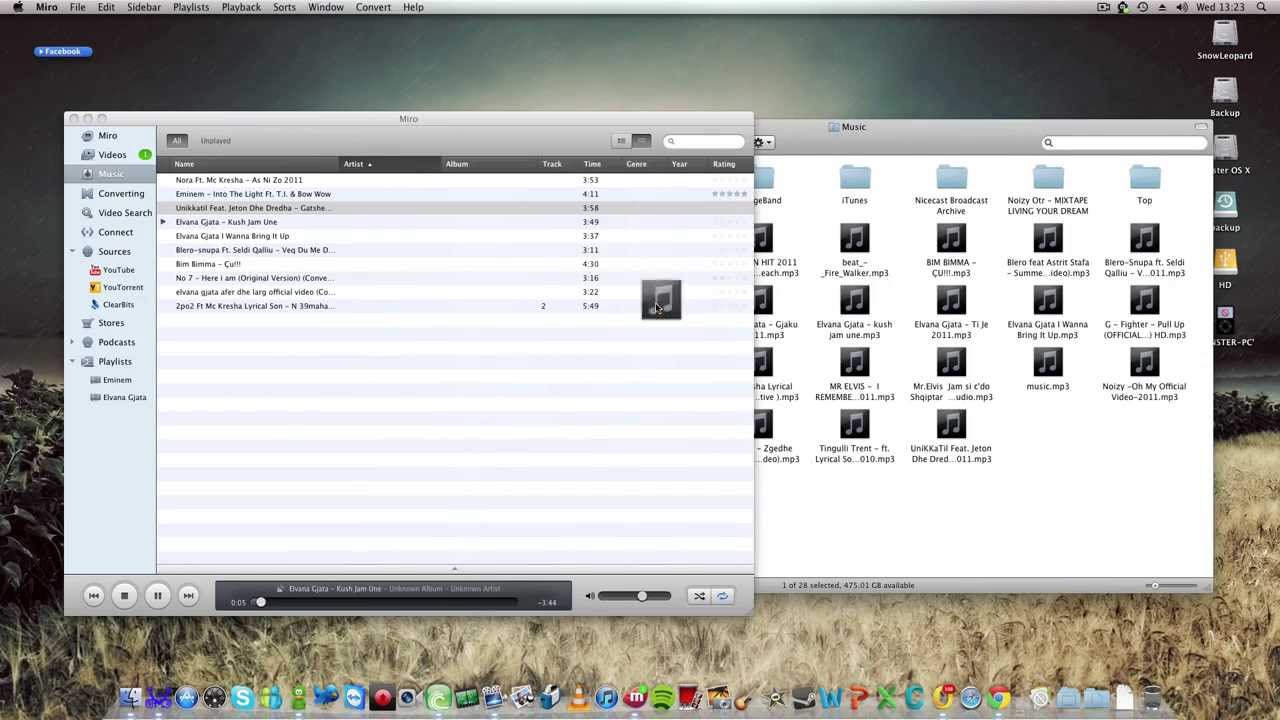Select the All filter button

176,141
